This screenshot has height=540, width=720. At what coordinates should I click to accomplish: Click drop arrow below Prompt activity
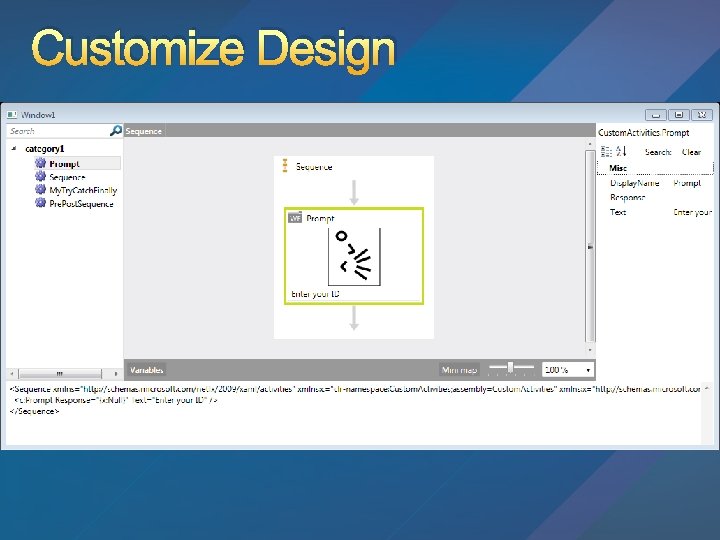pyautogui.click(x=354, y=318)
